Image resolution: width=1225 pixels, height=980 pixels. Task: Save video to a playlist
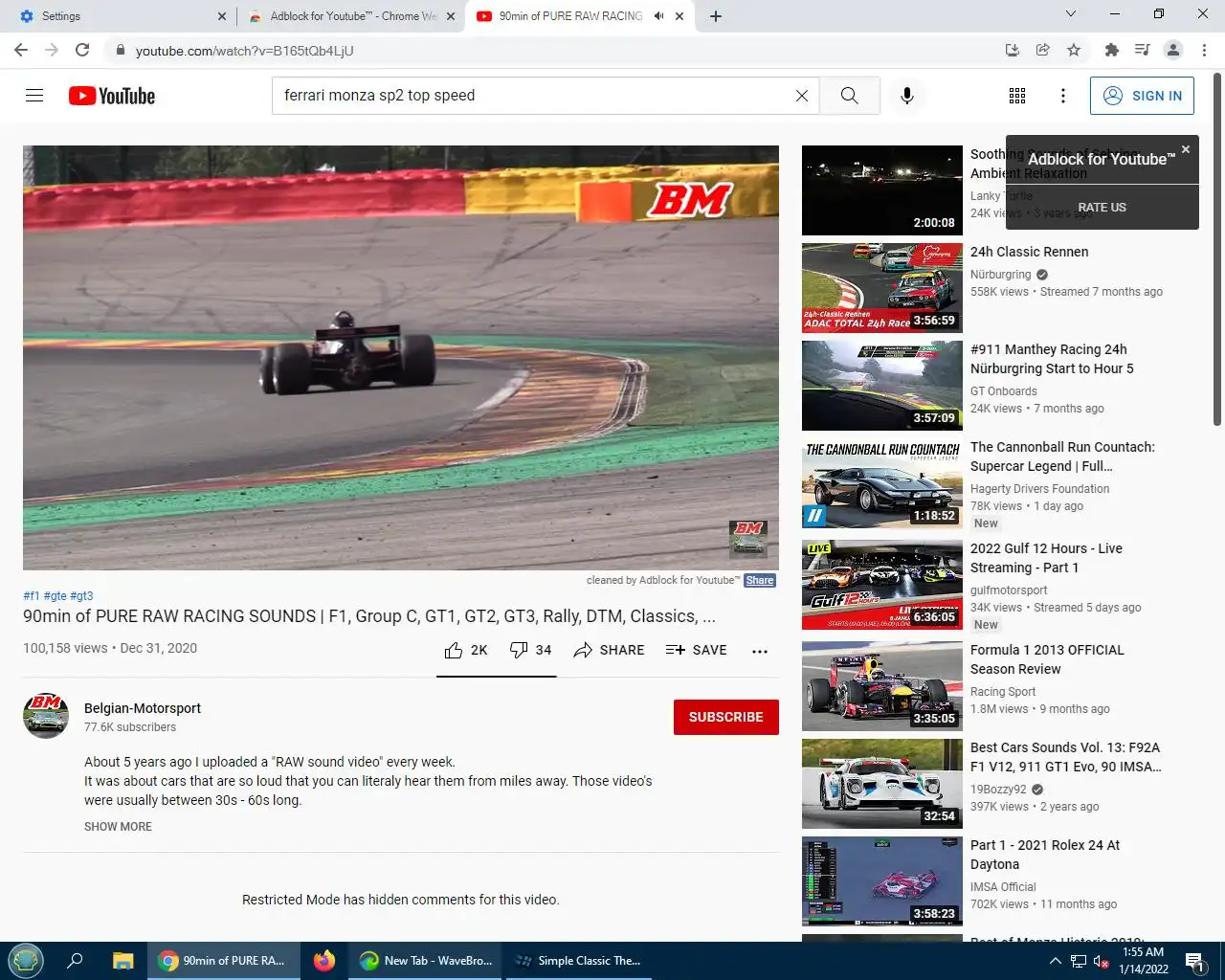tap(696, 650)
